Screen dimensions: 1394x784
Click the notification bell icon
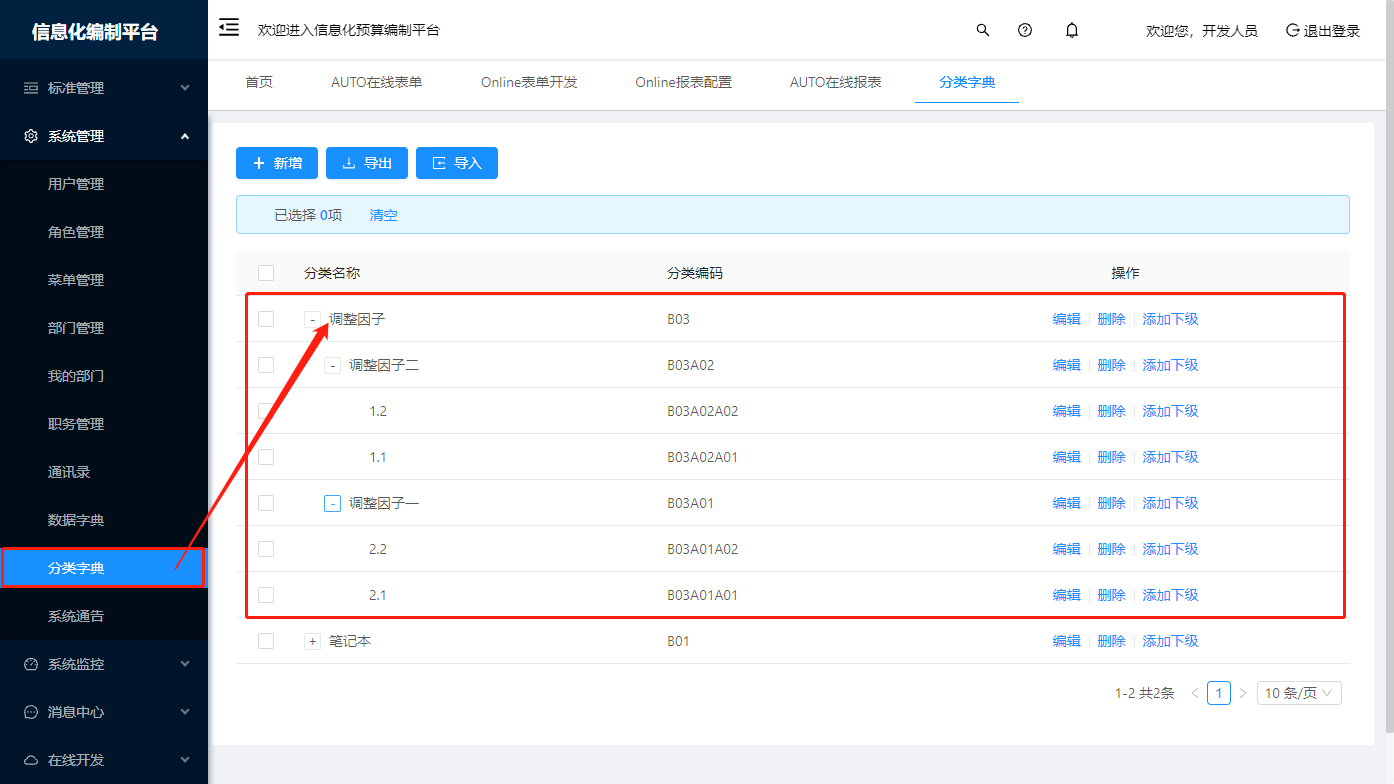[1071, 29]
